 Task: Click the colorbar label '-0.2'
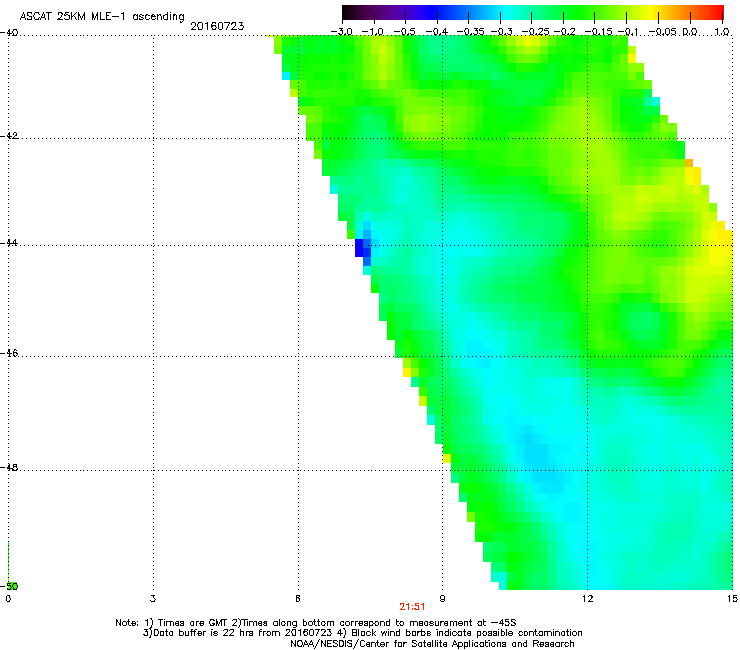(x=564, y=32)
